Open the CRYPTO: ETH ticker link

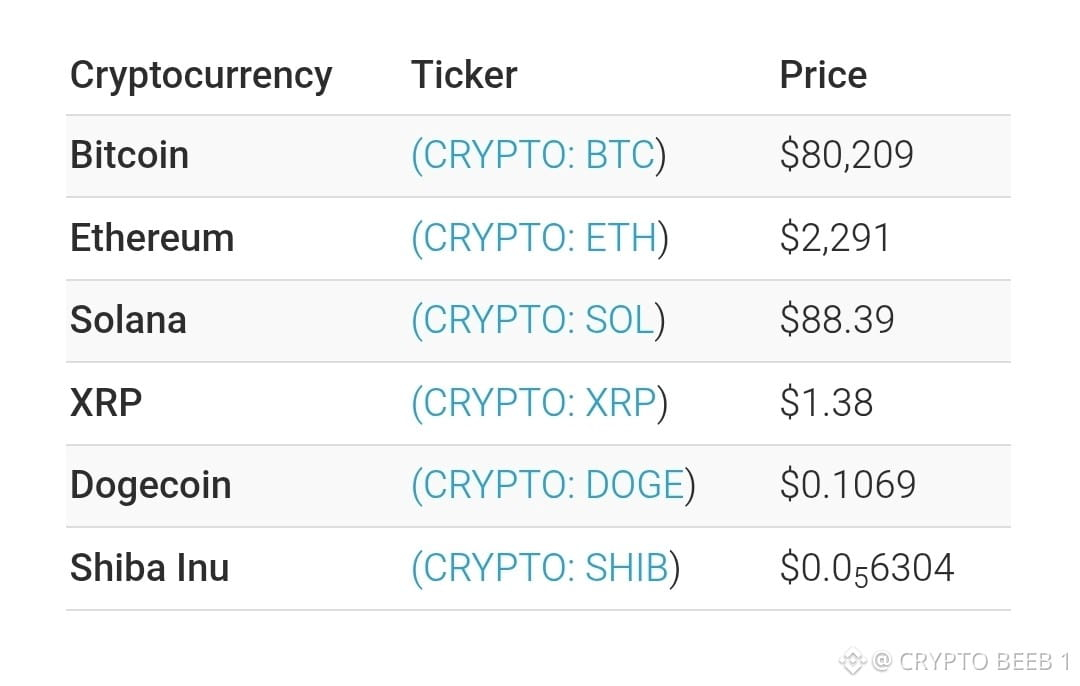(x=539, y=238)
